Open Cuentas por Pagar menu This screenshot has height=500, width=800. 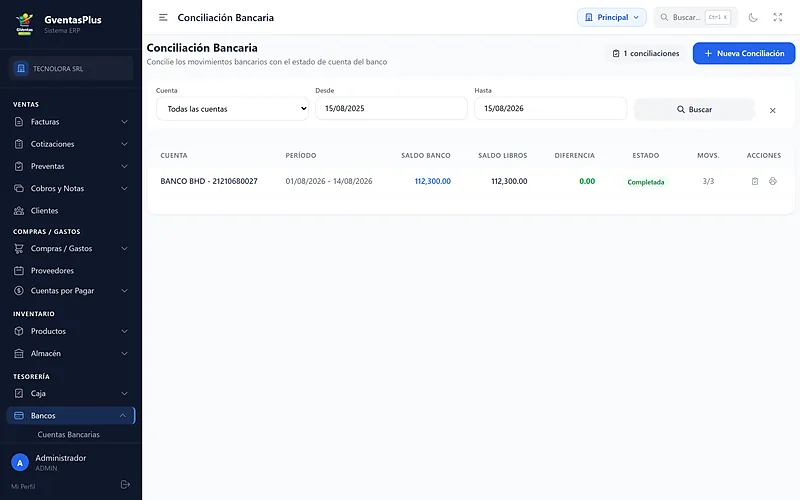pyautogui.click(x=71, y=291)
